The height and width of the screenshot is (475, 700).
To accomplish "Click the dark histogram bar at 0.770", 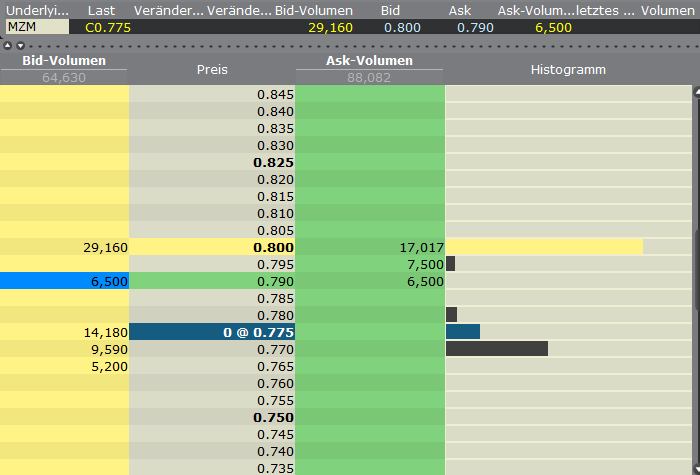I will pos(496,349).
